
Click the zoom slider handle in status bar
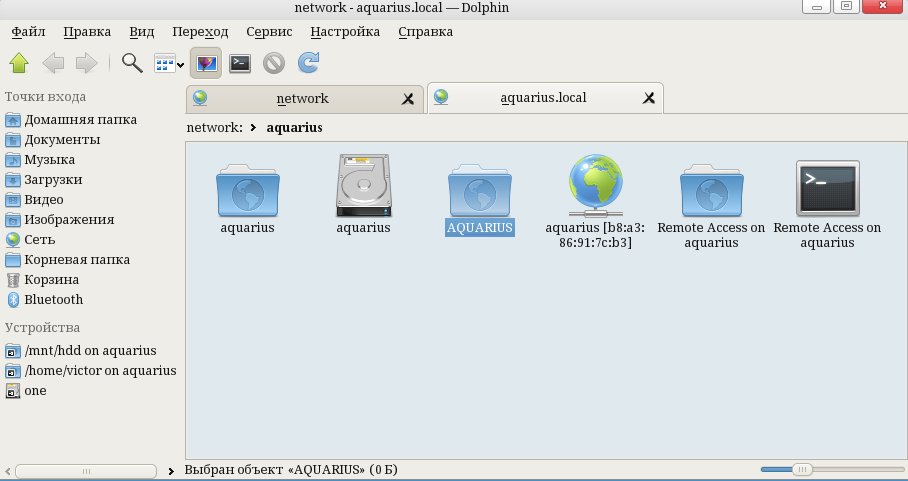[x=802, y=469]
